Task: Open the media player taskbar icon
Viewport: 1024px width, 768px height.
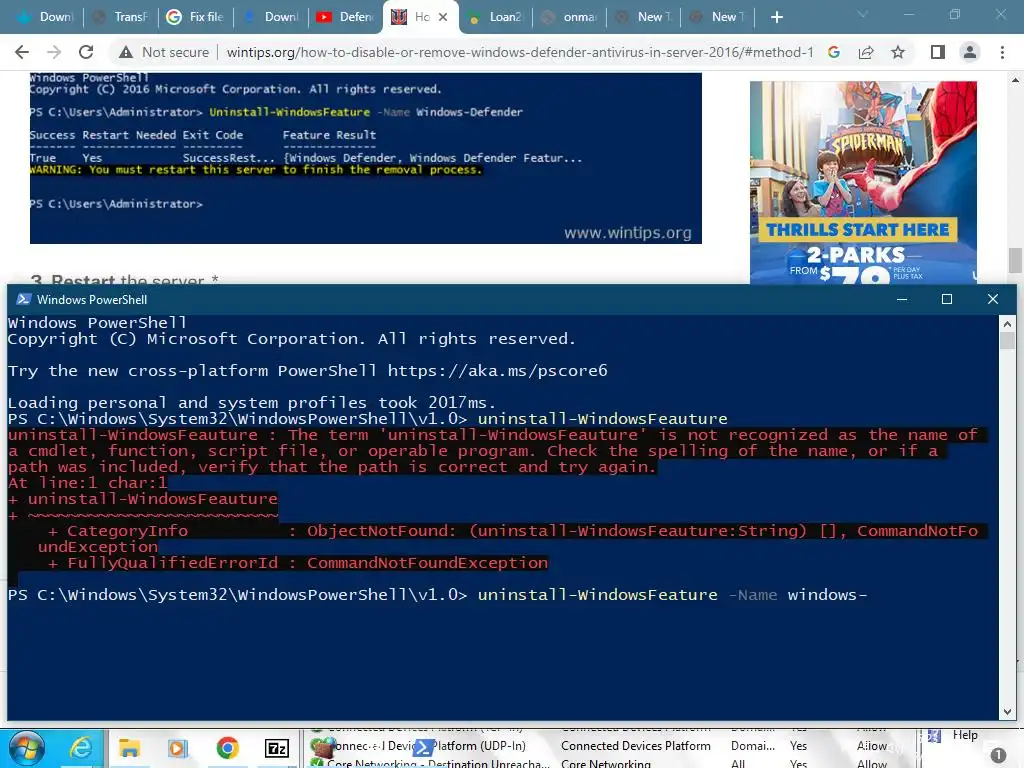Action: tap(178, 748)
